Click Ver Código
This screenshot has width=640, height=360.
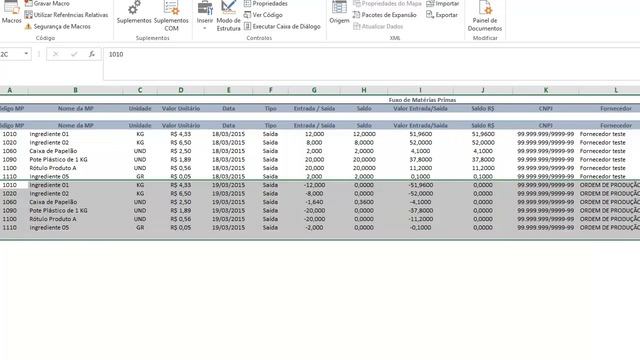tap(263, 15)
